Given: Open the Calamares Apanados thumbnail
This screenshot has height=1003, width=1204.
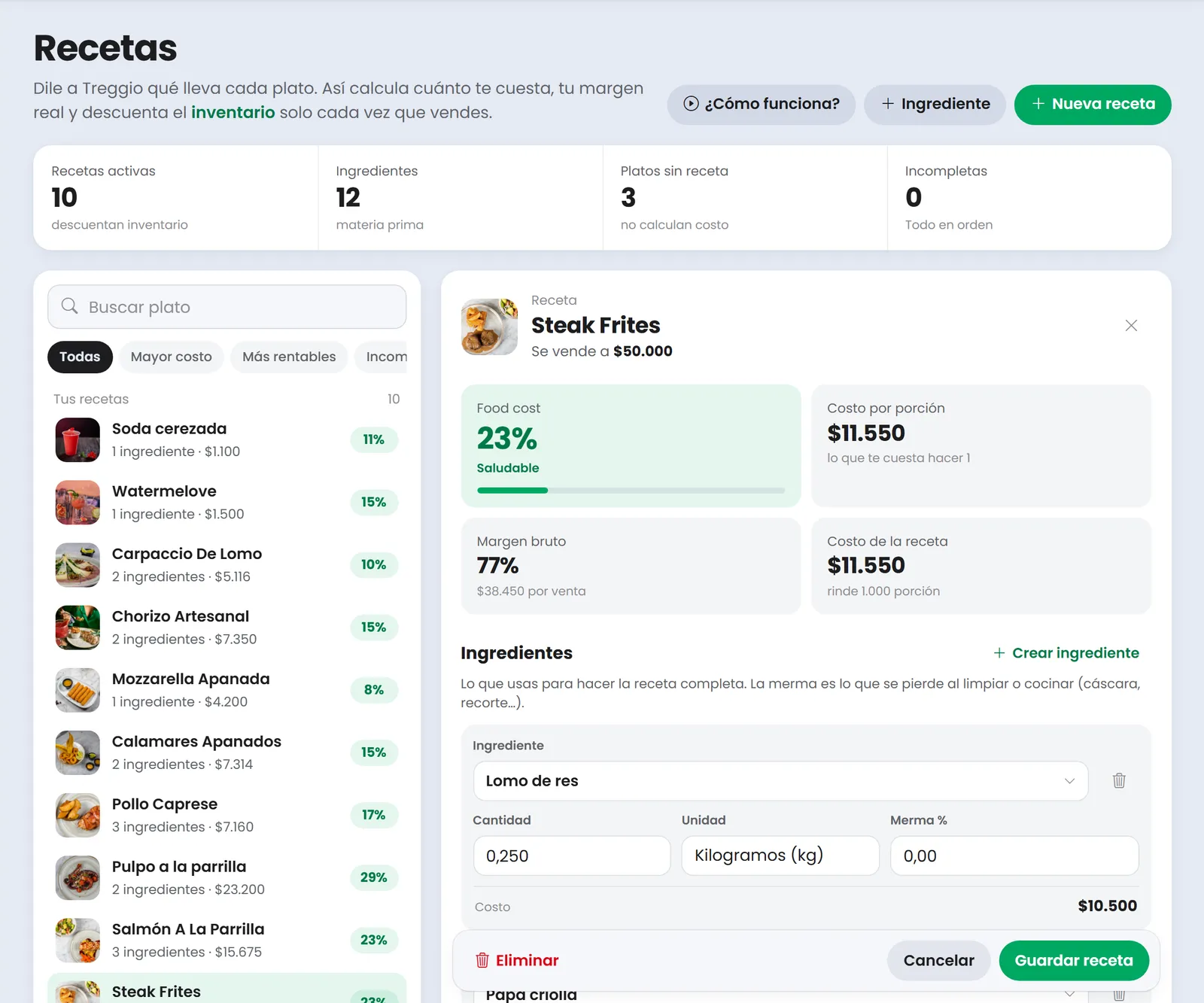Looking at the screenshot, I should coord(78,752).
